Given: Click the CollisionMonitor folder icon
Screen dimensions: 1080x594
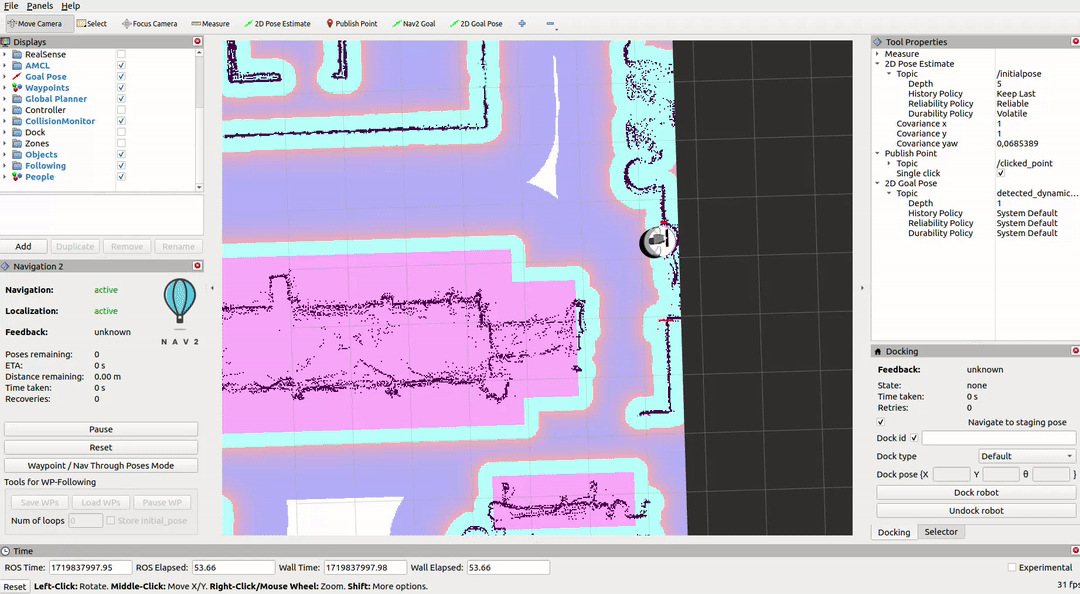Looking at the screenshot, I should pyautogui.click(x=17, y=121).
